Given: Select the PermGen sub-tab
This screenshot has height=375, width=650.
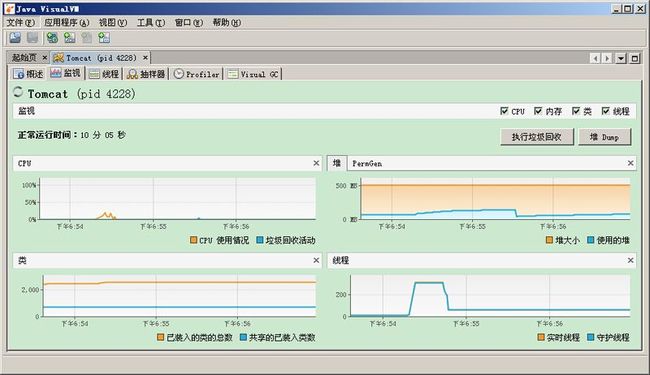Looking at the screenshot, I should pyautogui.click(x=367, y=163).
